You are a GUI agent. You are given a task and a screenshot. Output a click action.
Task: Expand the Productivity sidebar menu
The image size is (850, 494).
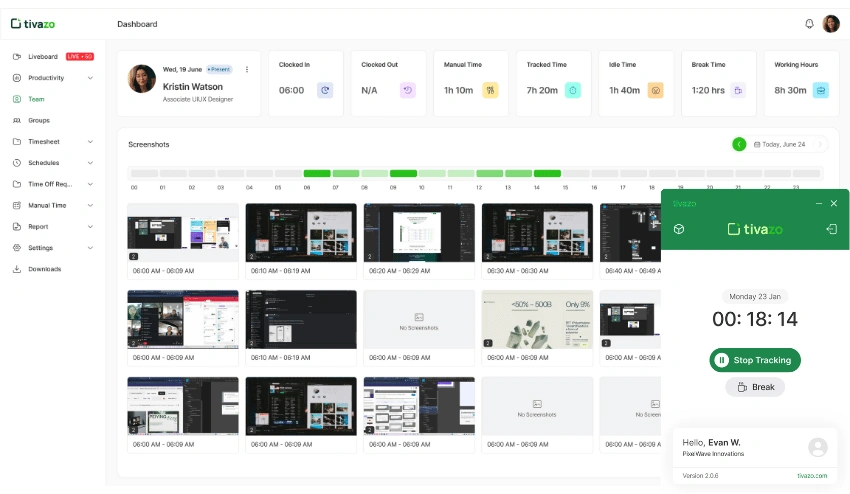click(90, 78)
